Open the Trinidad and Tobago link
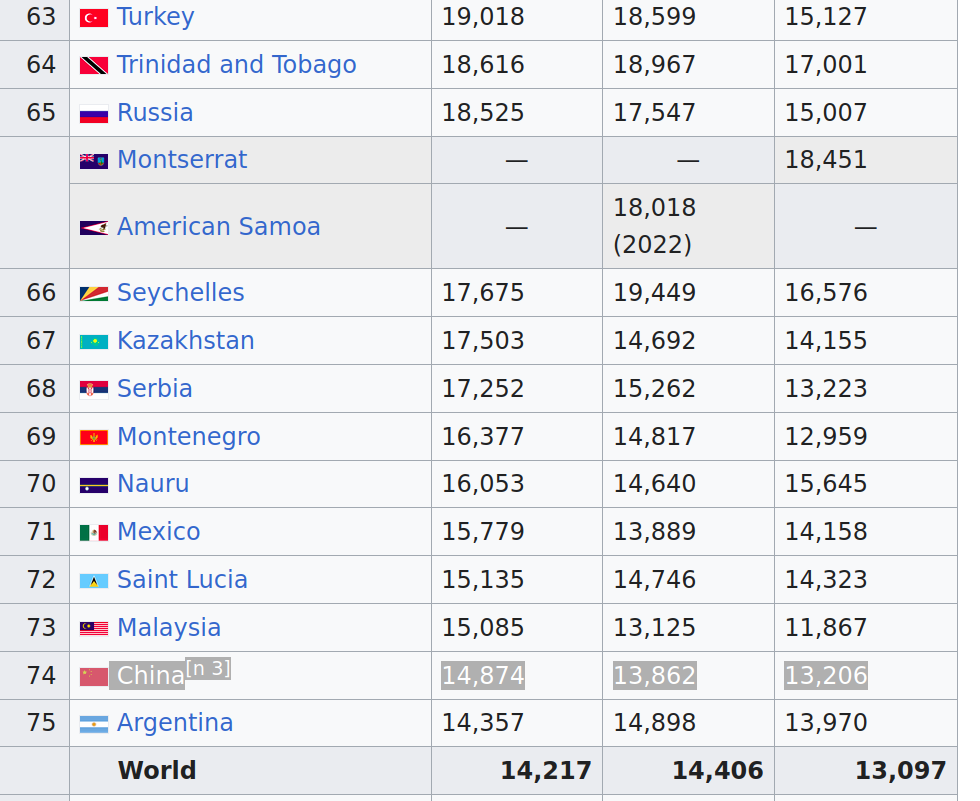This screenshot has height=801, width=980. 237,64
